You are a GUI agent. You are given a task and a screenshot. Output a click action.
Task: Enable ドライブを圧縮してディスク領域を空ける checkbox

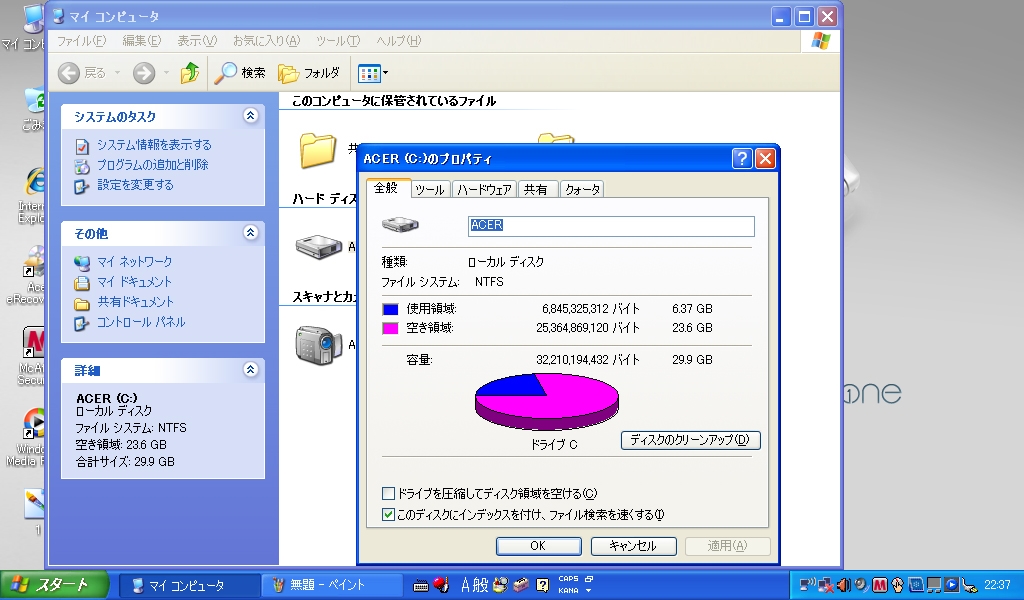(389, 494)
